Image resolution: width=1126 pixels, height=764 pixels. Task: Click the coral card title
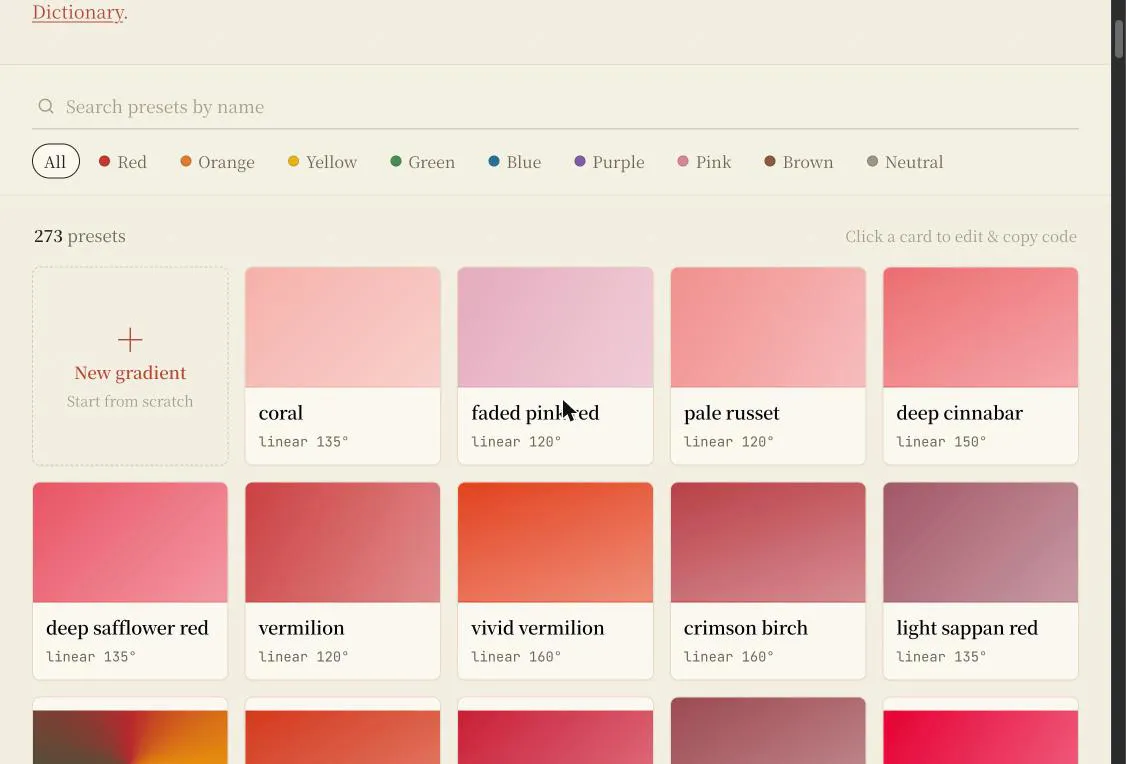coord(281,413)
